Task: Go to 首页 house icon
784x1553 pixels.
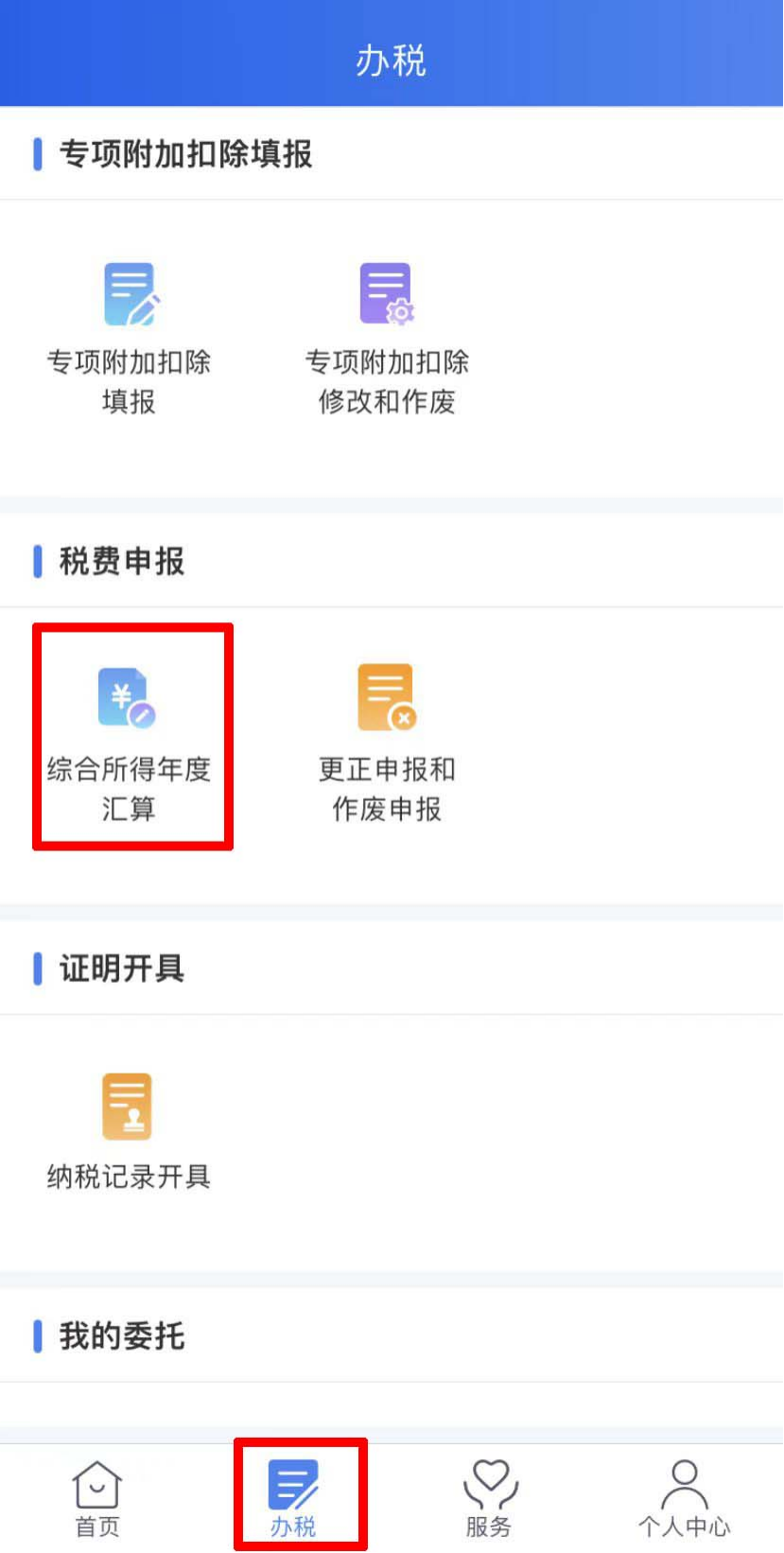Action: click(97, 1484)
